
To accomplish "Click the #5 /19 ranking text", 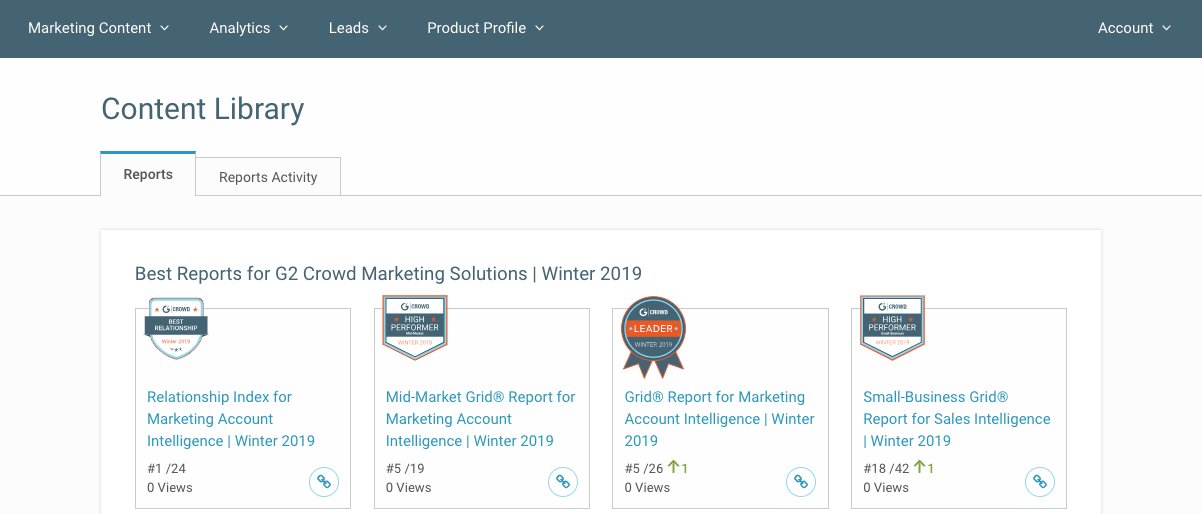I will tap(405, 468).
